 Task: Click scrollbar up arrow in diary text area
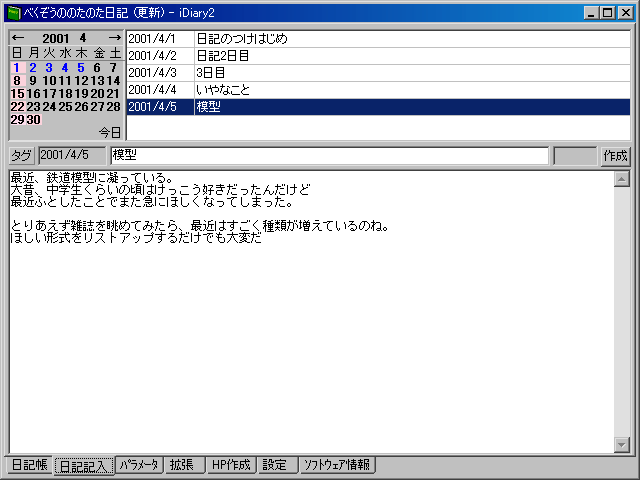pyautogui.click(x=621, y=180)
